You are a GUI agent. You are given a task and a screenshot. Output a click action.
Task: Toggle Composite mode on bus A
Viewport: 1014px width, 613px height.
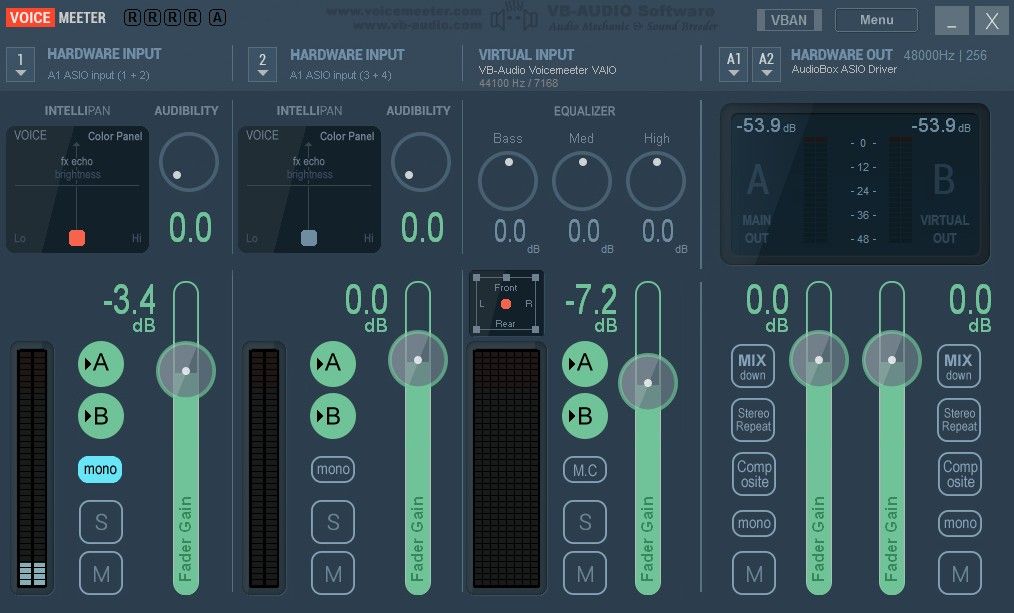(754, 474)
